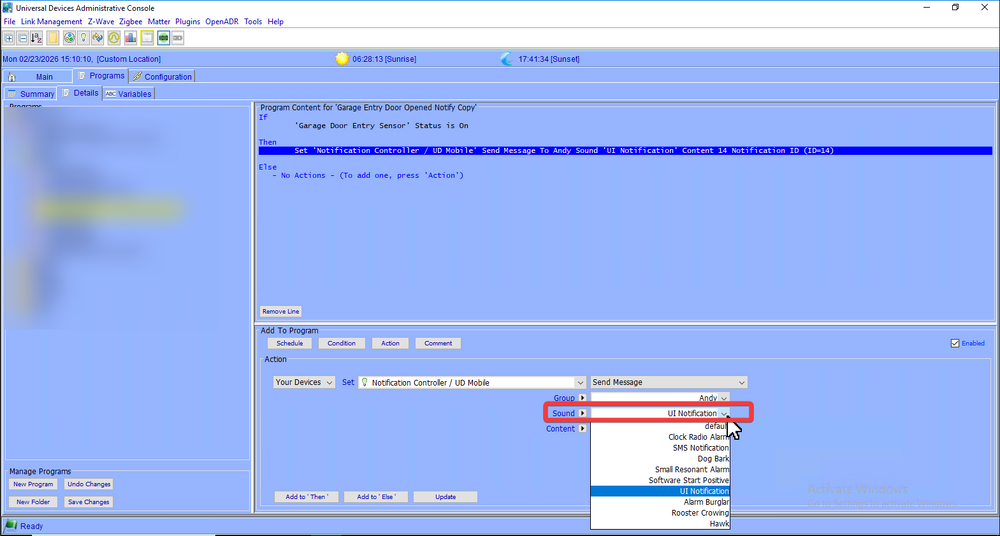Click the collapse all (minus) toolbar icon
This screenshot has width=1000, height=536.
[x=23, y=38]
